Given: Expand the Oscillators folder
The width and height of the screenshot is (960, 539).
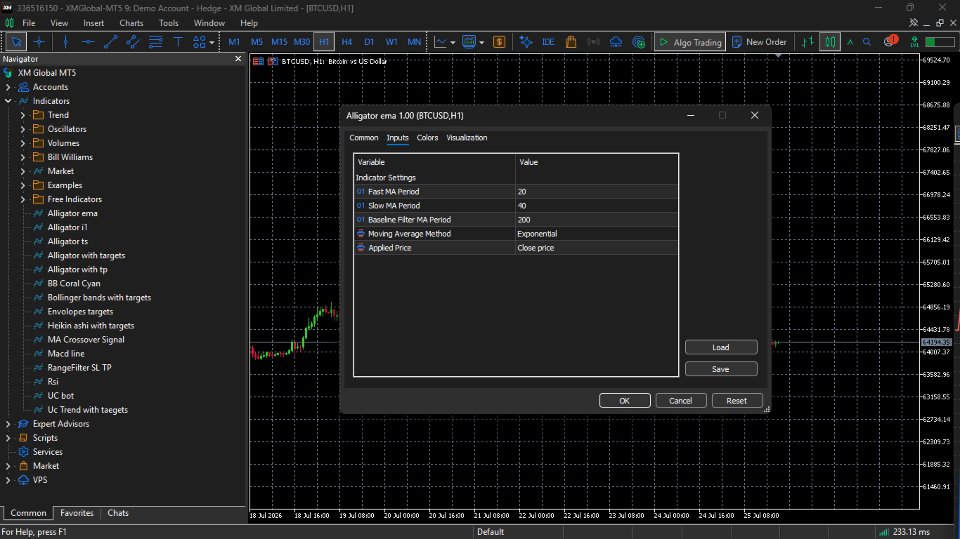Looking at the screenshot, I should click(23, 129).
